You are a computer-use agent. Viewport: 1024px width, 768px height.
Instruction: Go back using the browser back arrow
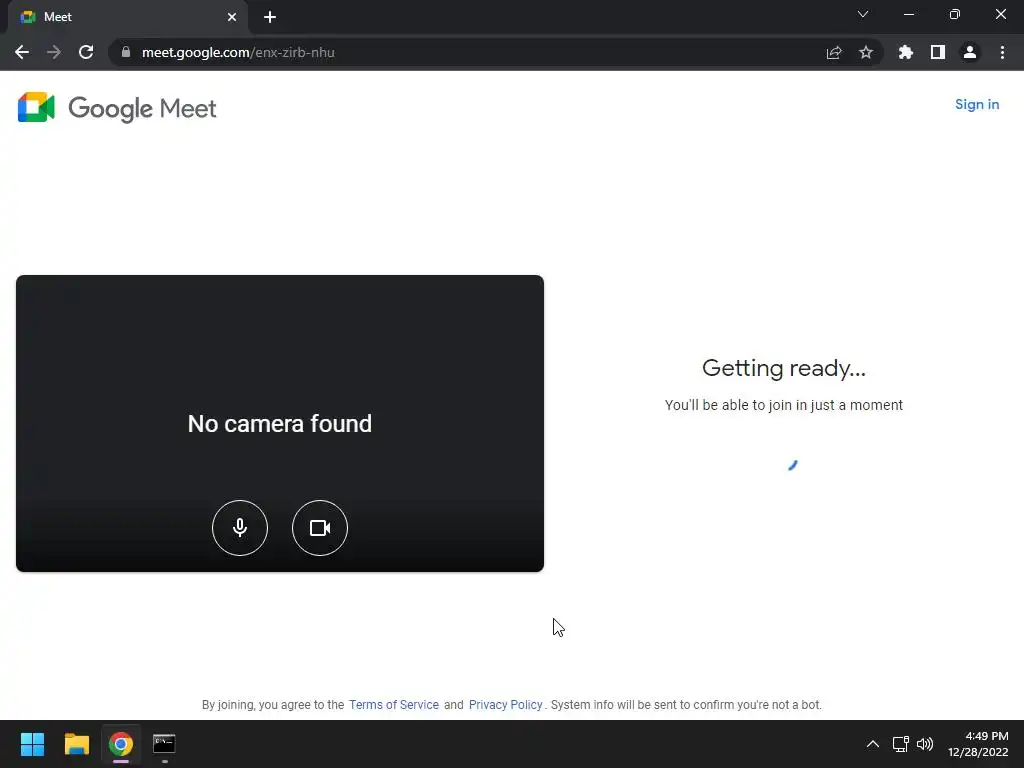(x=22, y=52)
